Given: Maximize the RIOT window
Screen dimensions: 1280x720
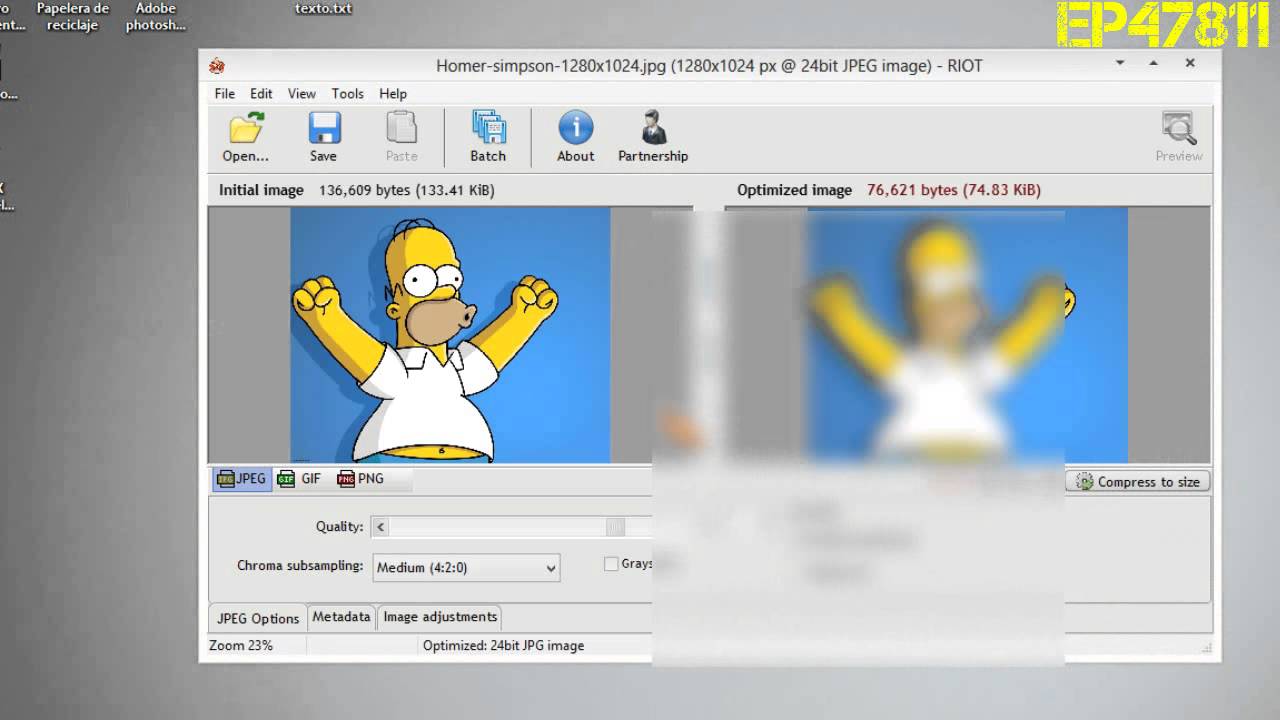Looking at the screenshot, I should point(1153,63).
